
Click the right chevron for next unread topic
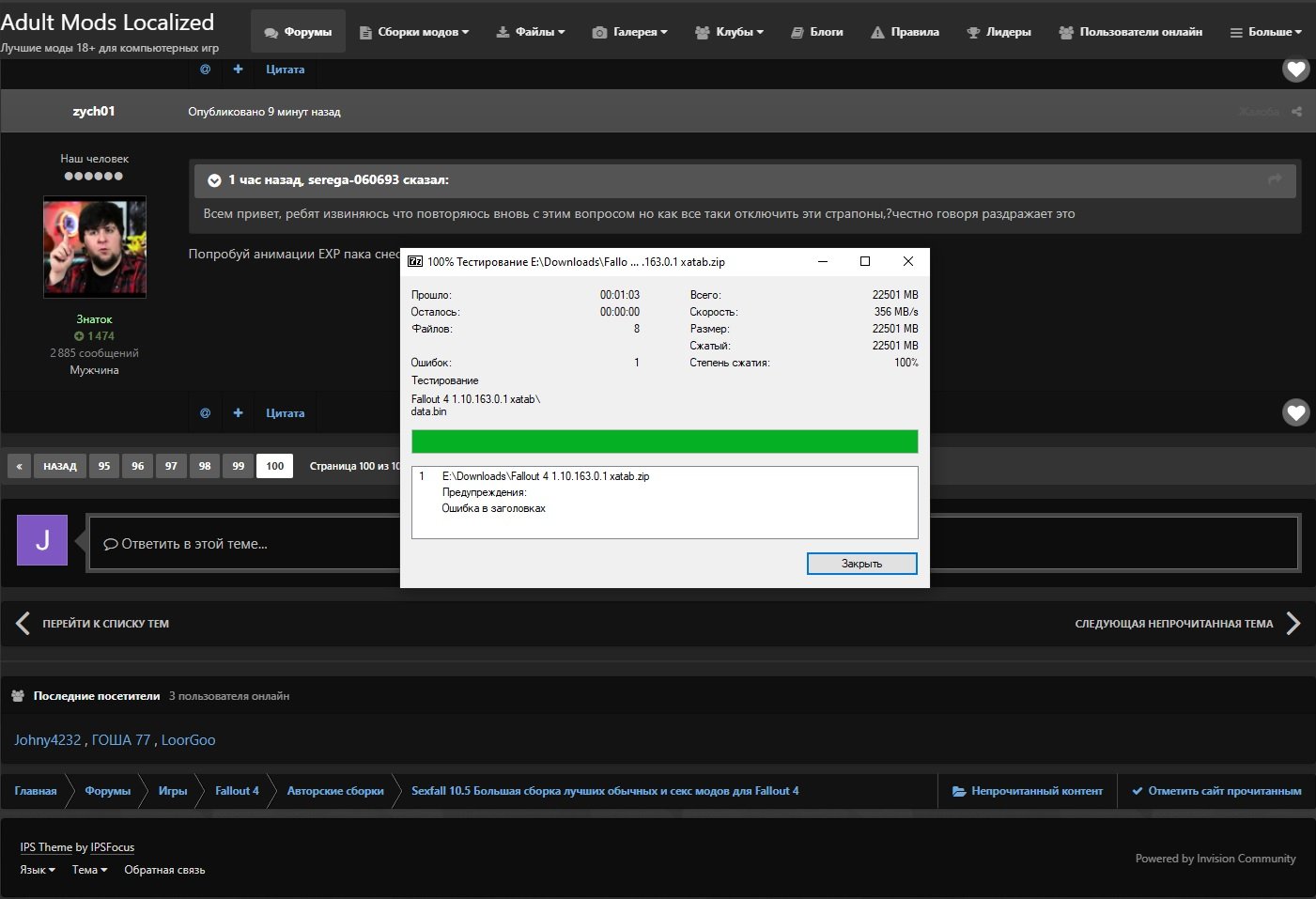[x=1293, y=623]
